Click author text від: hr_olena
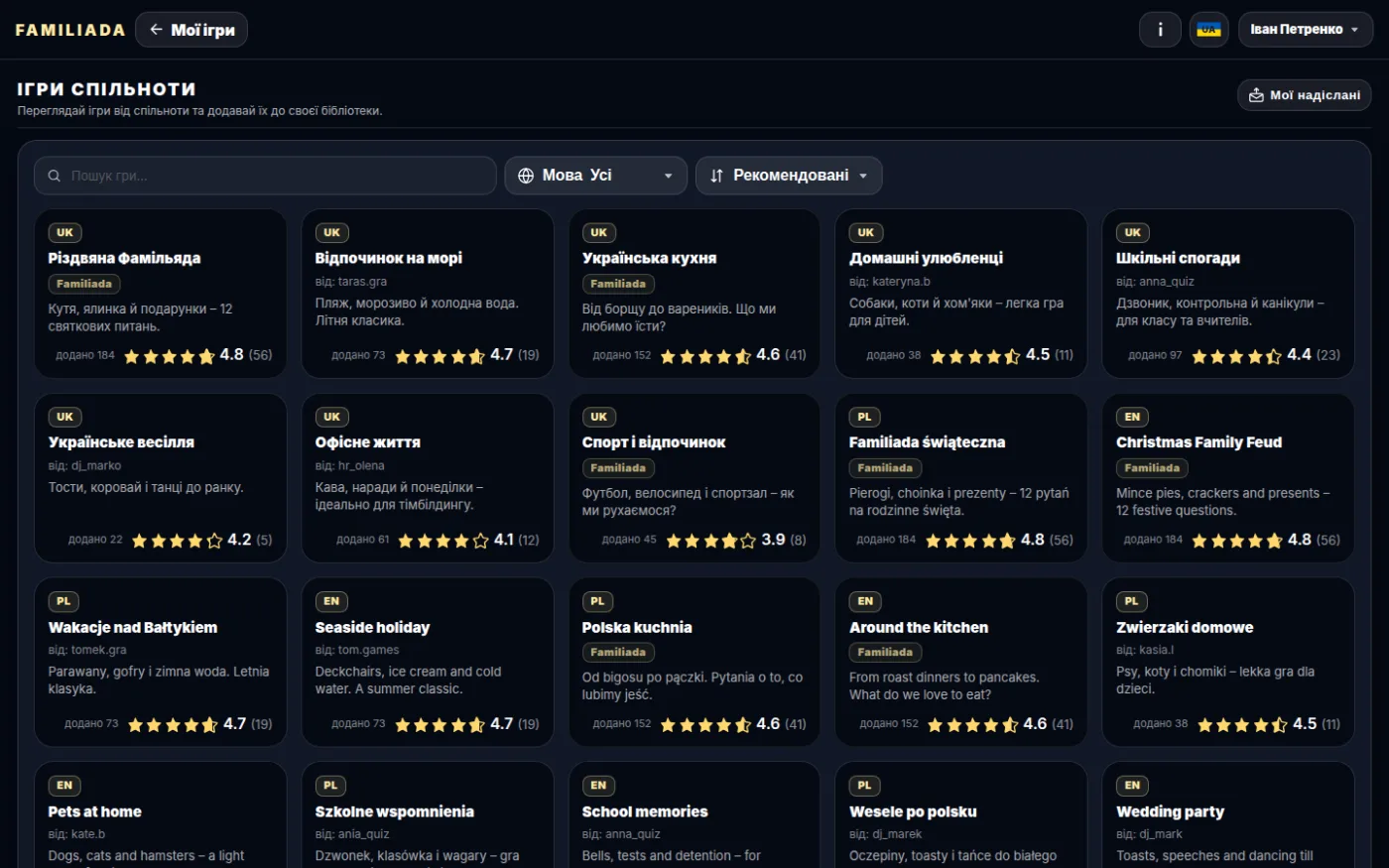 [350, 465]
